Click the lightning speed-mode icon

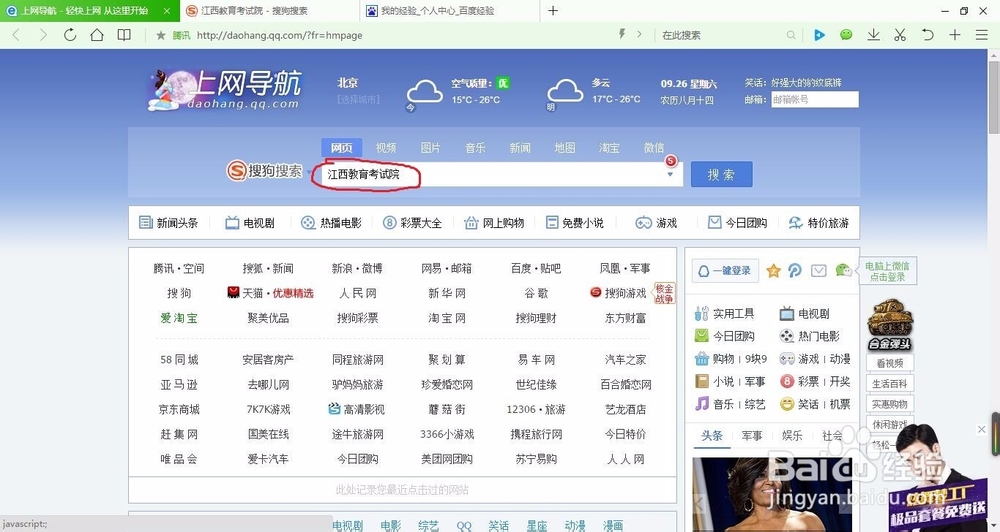tap(622, 34)
